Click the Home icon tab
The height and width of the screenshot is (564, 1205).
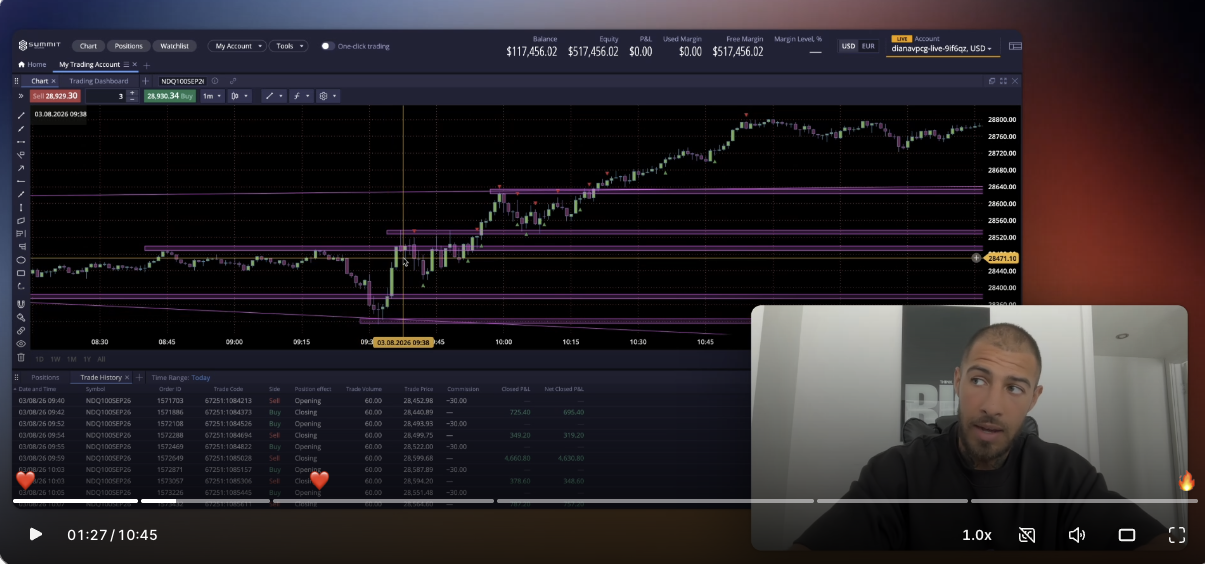(32, 65)
